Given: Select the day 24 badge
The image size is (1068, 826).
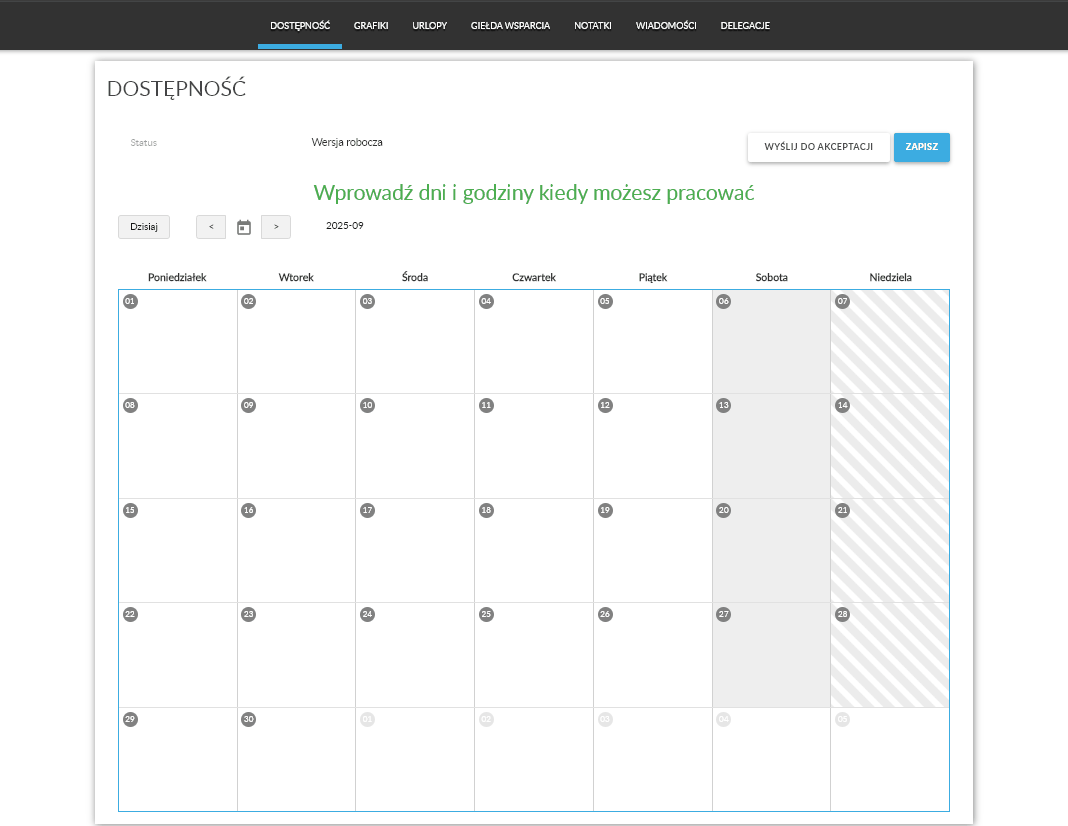Looking at the screenshot, I should pos(367,614).
